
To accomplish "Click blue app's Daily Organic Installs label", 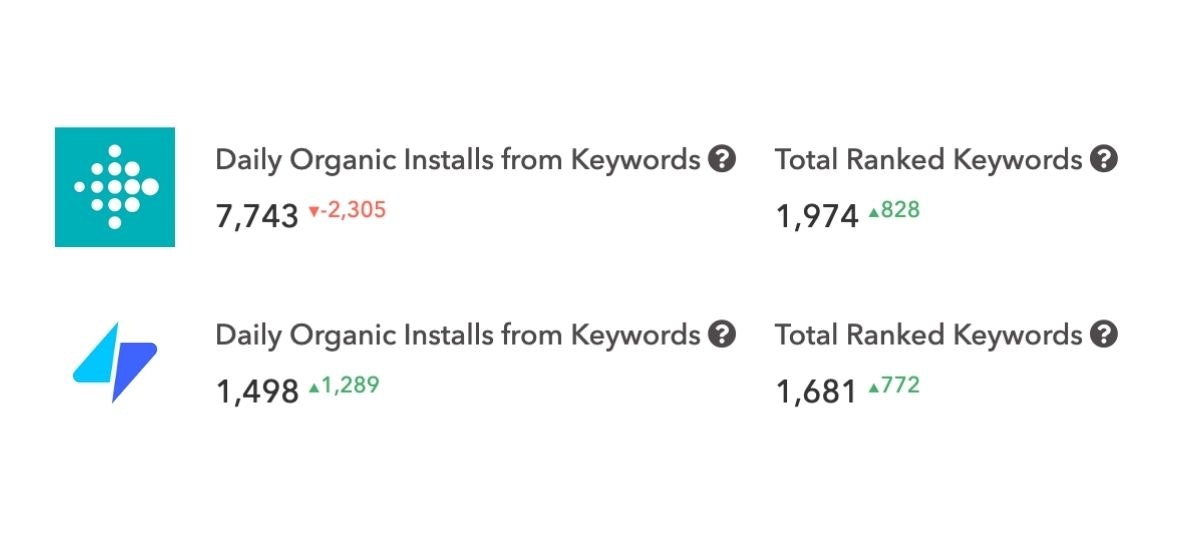I will click(x=458, y=335).
